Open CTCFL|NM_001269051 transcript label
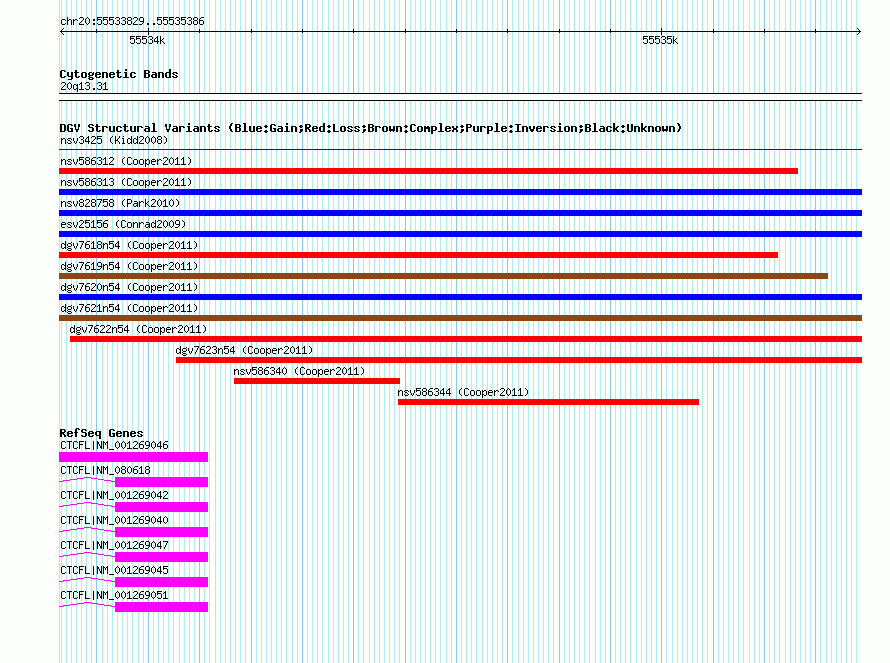The height and width of the screenshot is (663, 890). pos(115,595)
